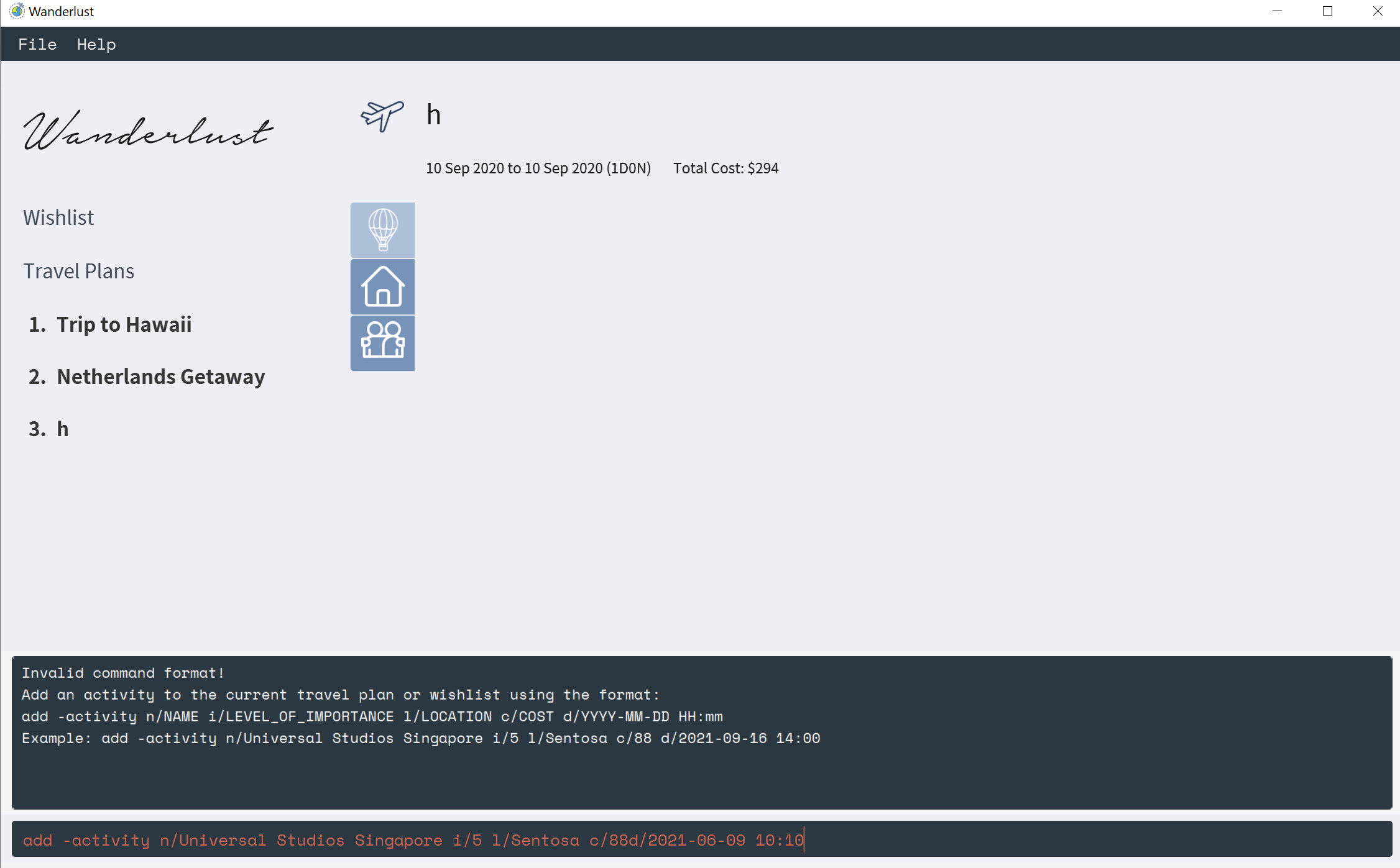Viewport: 1400px width, 868px height.
Task: Open the house accommodation tab
Action: (x=382, y=286)
